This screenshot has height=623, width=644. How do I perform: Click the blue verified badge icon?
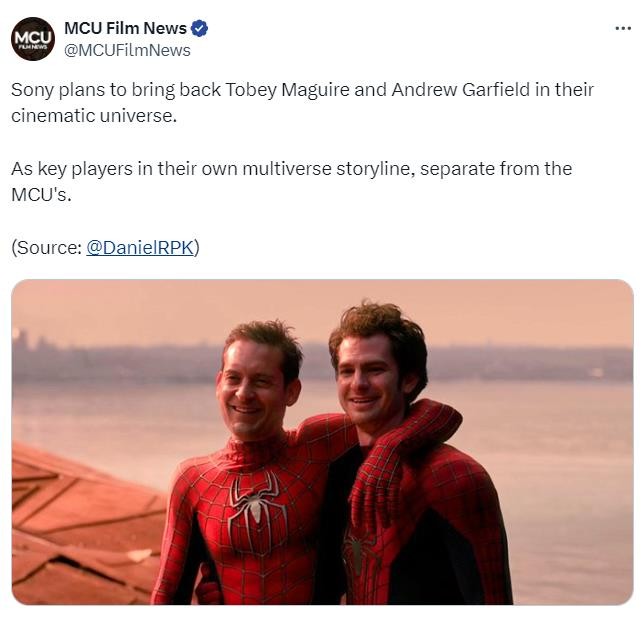(200, 28)
